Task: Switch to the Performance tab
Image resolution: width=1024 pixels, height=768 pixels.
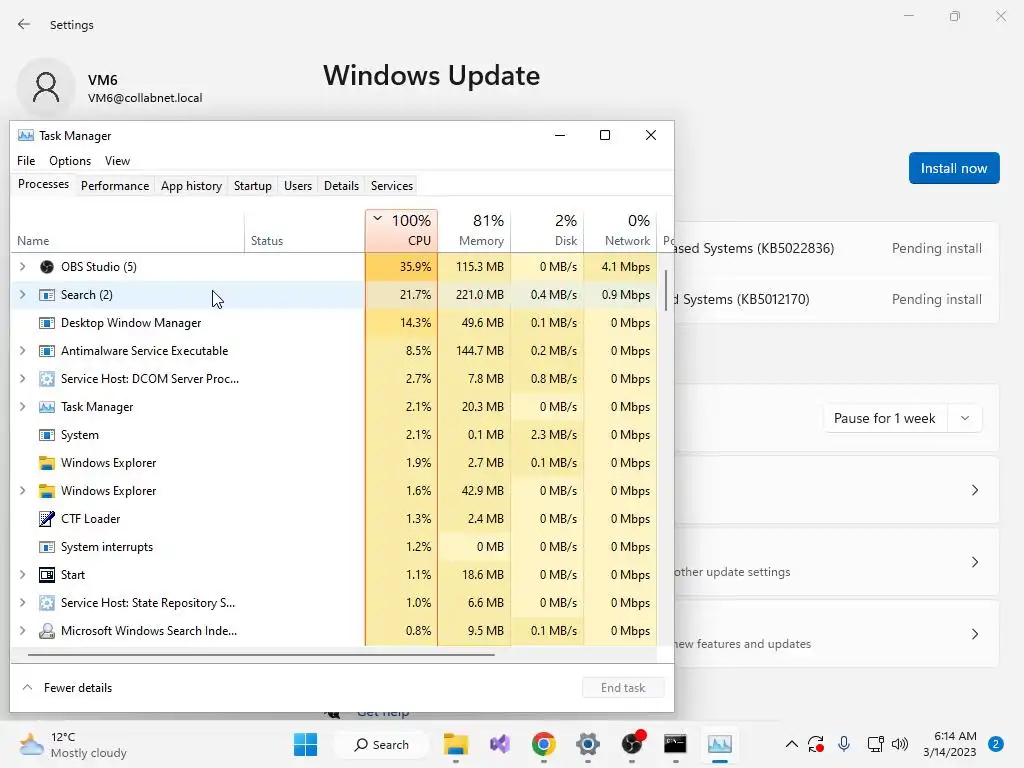Action: tap(115, 186)
